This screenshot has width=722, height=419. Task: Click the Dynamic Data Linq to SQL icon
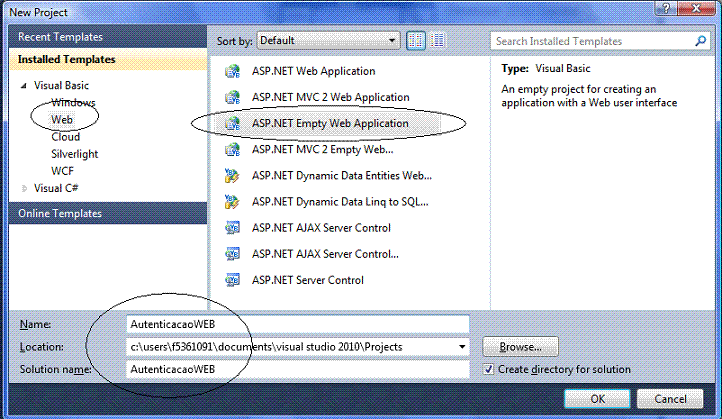(x=233, y=202)
